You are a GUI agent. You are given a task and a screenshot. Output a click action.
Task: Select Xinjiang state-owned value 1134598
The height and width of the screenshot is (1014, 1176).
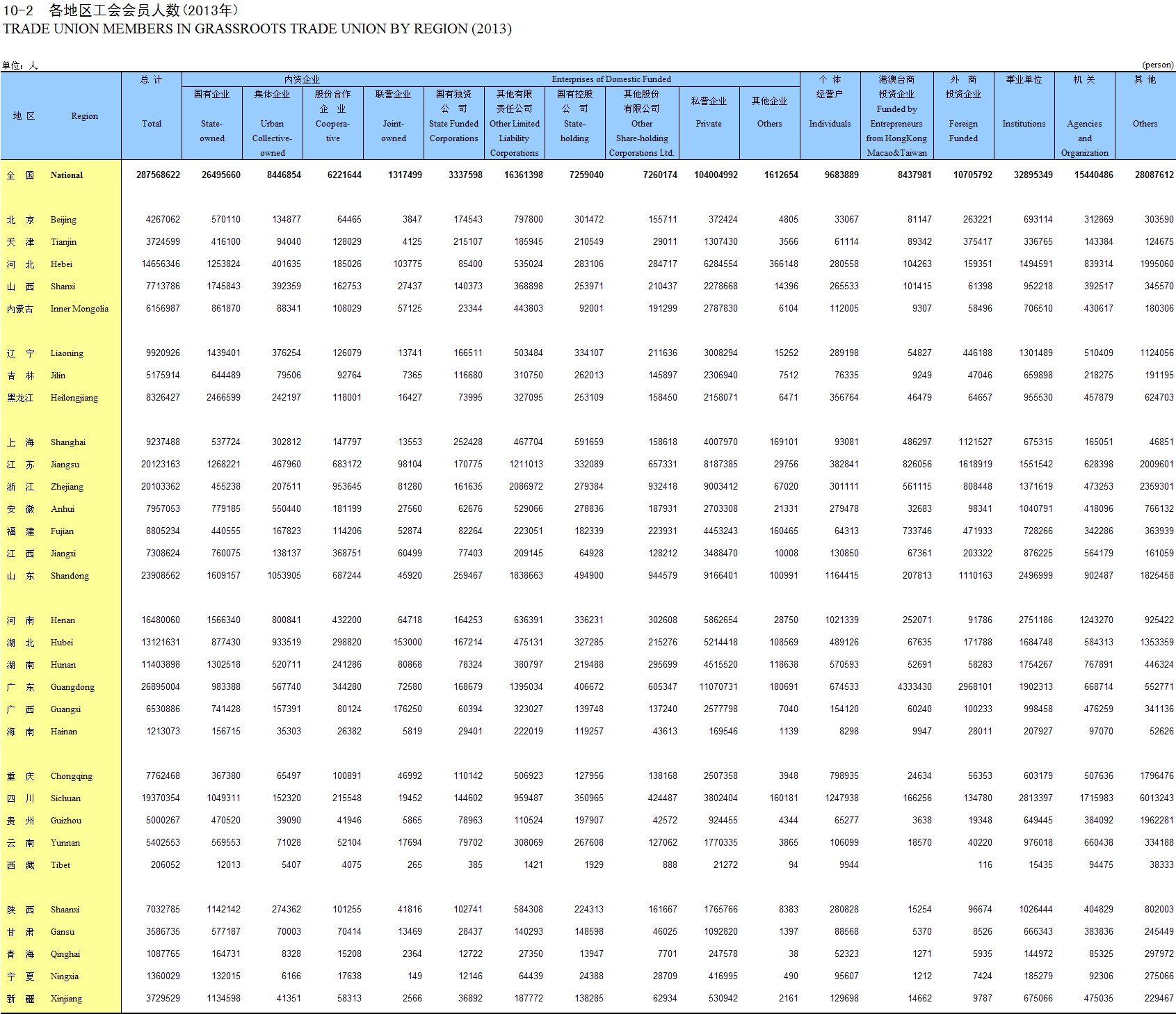[223, 999]
